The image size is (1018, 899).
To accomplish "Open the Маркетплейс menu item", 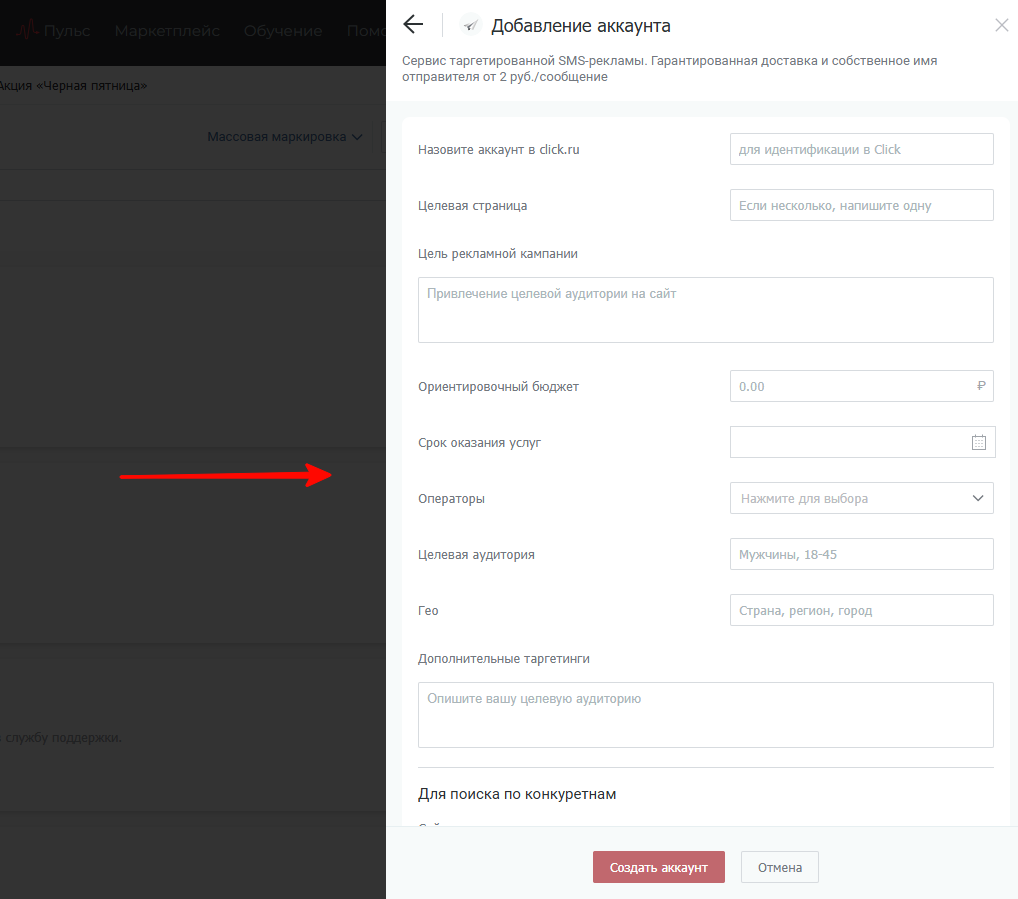I will 167,31.
